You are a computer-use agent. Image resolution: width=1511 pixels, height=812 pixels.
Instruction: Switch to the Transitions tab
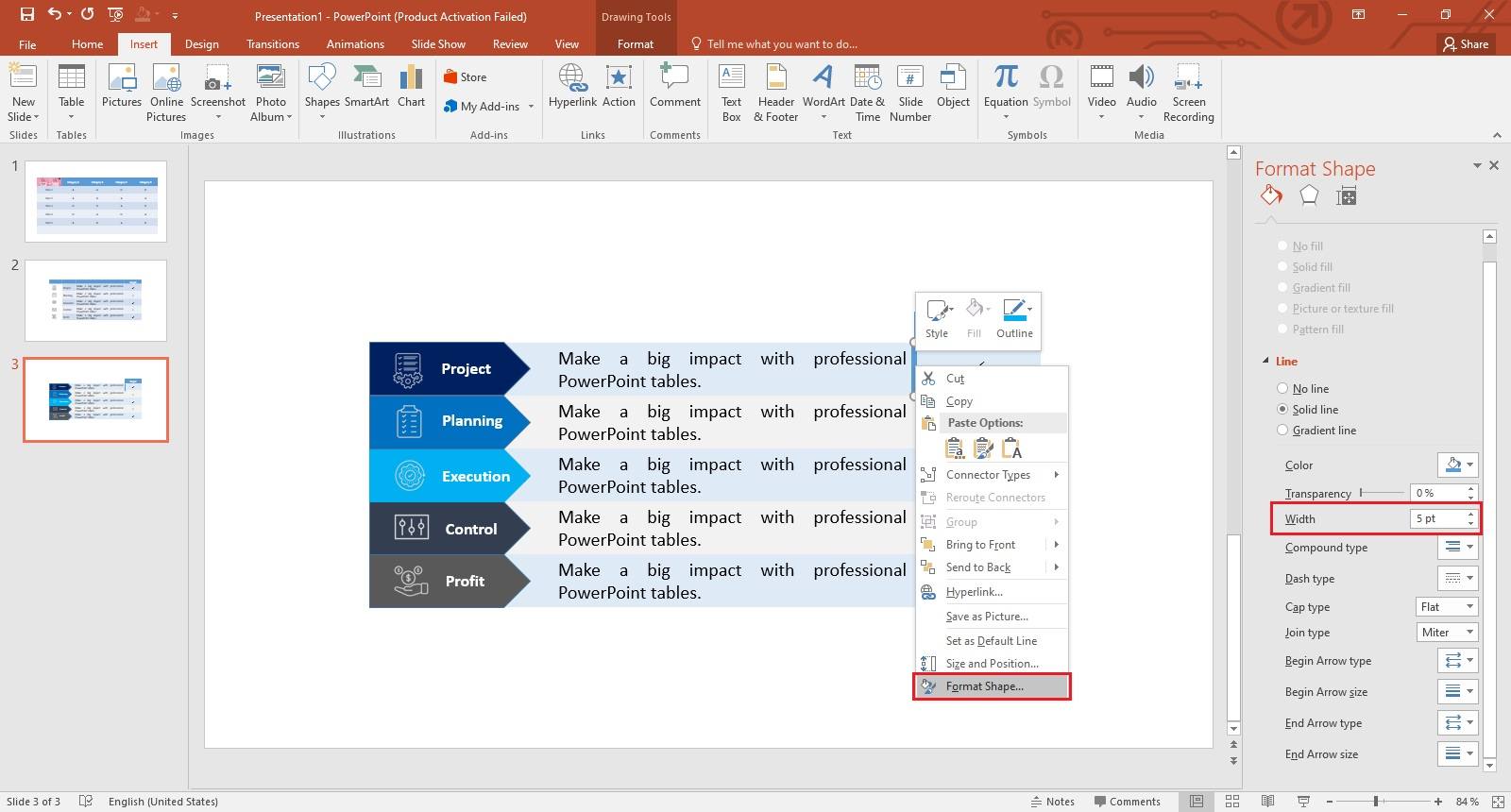click(x=273, y=43)
